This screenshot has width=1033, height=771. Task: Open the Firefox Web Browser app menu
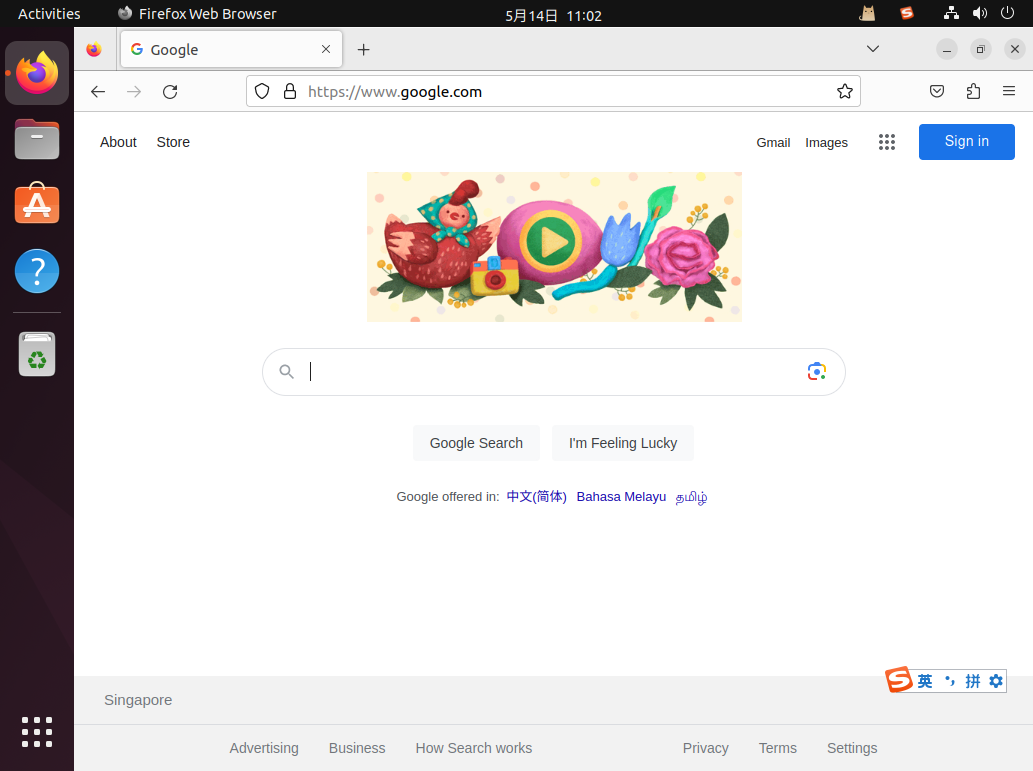point(197,14)
